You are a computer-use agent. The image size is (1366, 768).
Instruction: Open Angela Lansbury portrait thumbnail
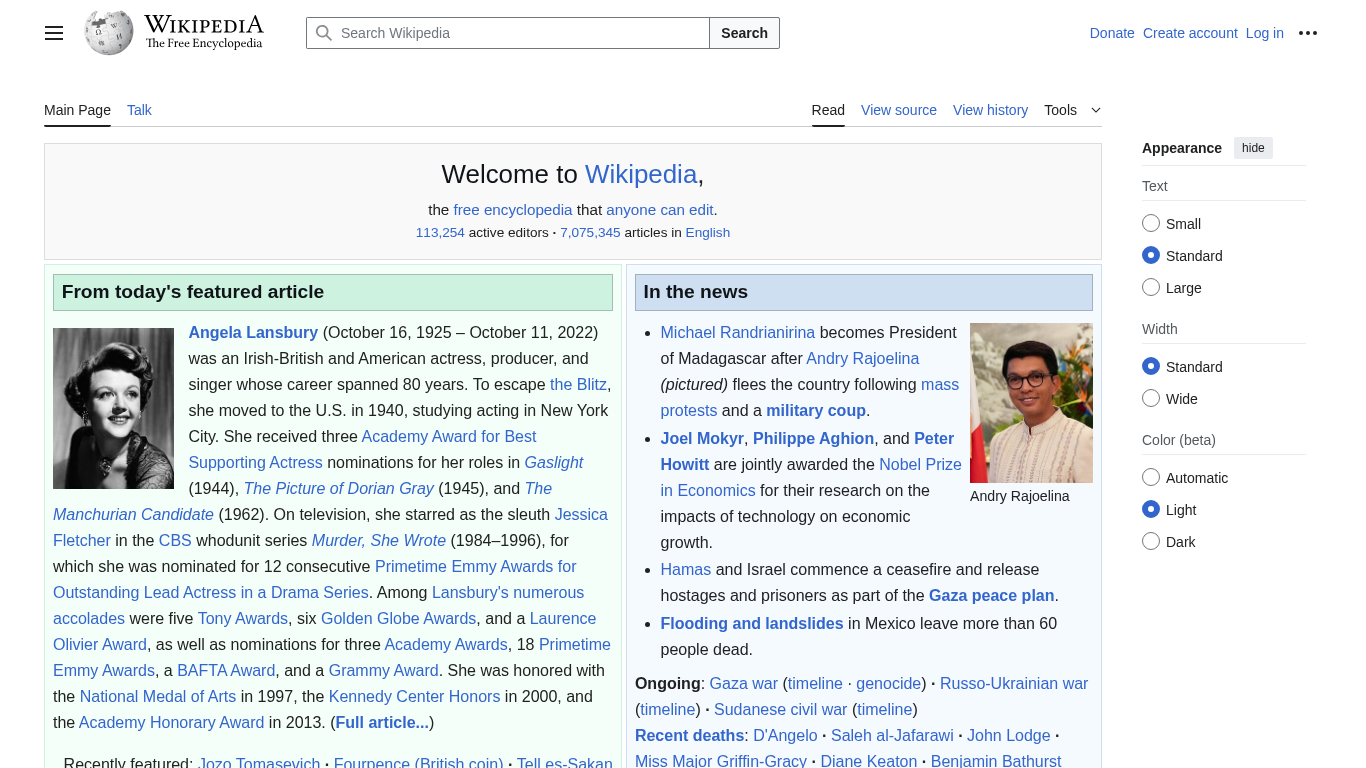113,408
